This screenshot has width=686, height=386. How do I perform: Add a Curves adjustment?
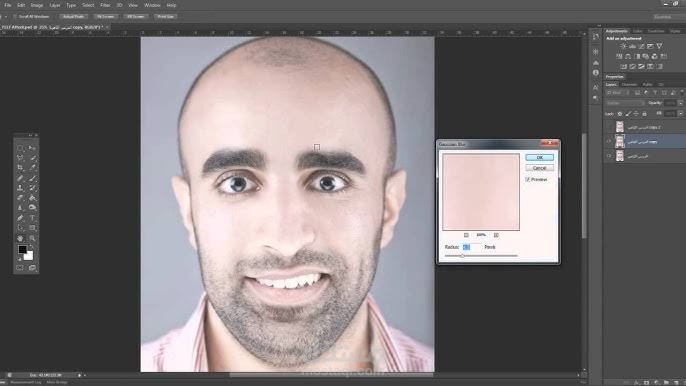tap(641, 46)
